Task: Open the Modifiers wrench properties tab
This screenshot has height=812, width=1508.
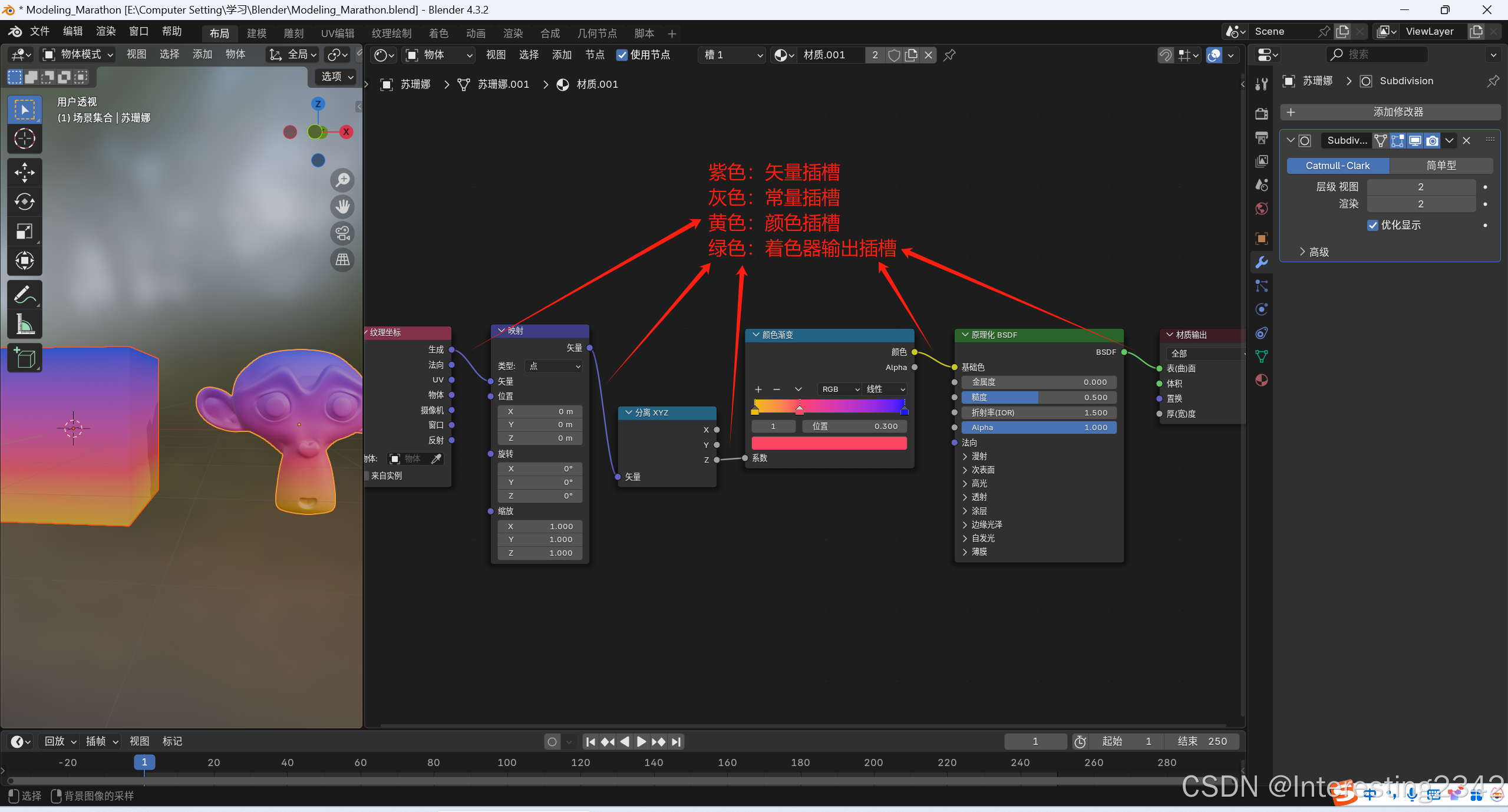Action: [x=1262, y=262]
